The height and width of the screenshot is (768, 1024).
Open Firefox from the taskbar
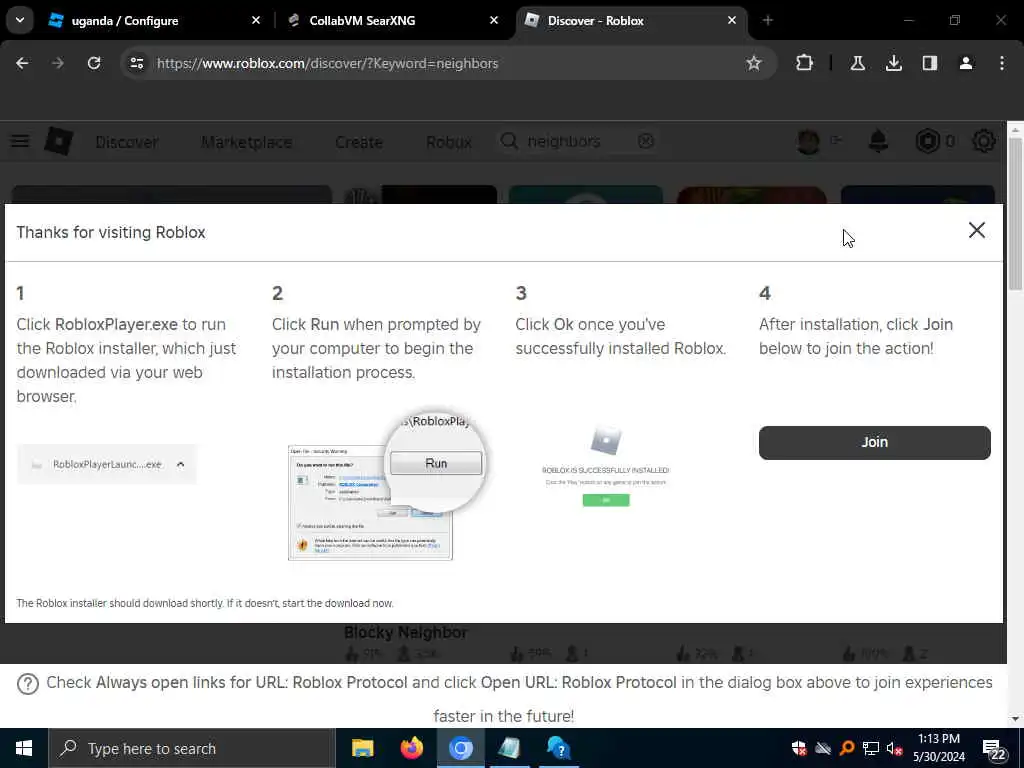[411, 748]
